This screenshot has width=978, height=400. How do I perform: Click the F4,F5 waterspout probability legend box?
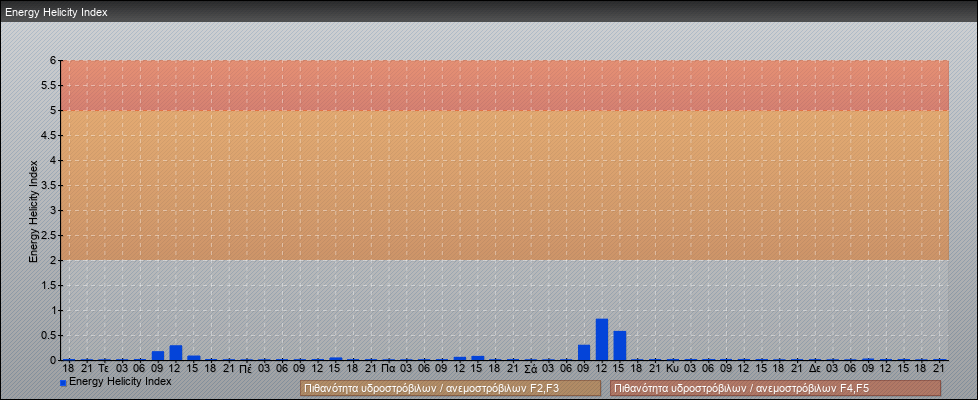(775, 388)
